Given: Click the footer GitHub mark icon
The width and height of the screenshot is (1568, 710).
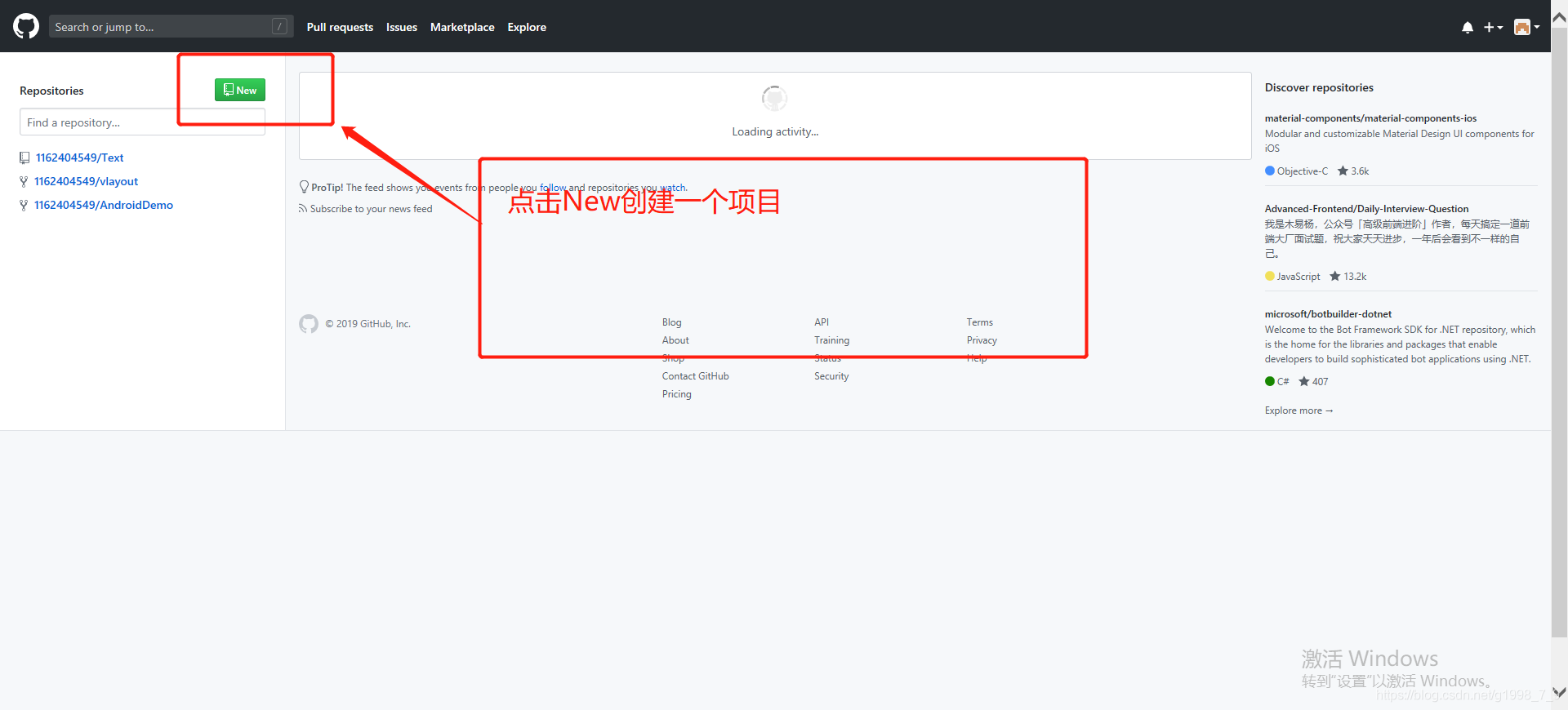Looking at the screenshot, I should [x=309, y=324].
